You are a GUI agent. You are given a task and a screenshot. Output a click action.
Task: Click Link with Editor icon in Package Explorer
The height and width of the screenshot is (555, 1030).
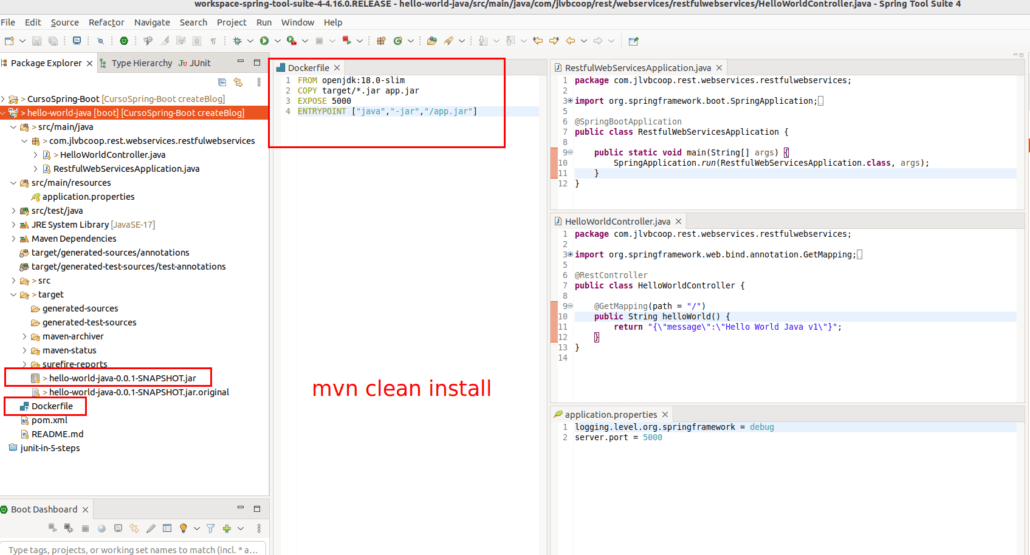coord(238,82)
